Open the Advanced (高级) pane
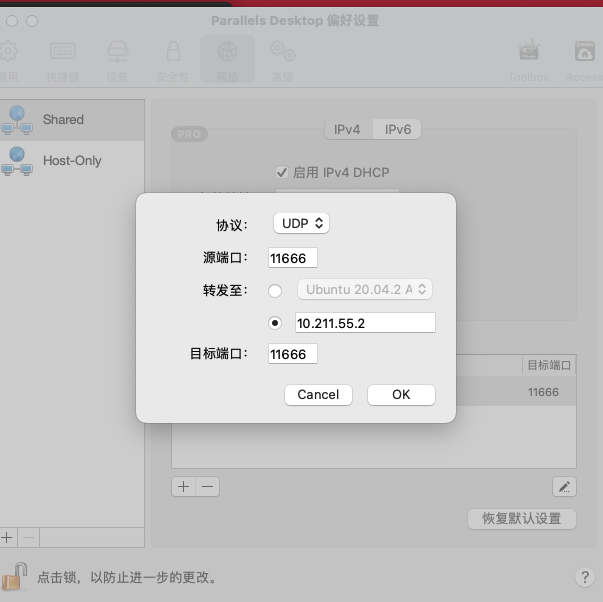The image size is (603, 602). tap(282, 60)
